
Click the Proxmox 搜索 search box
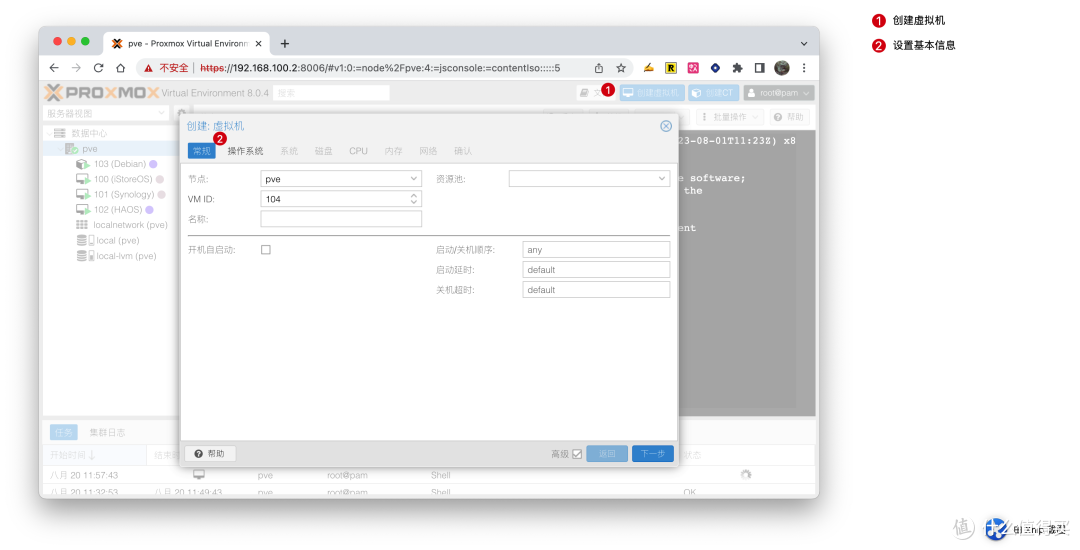[331, 92]
